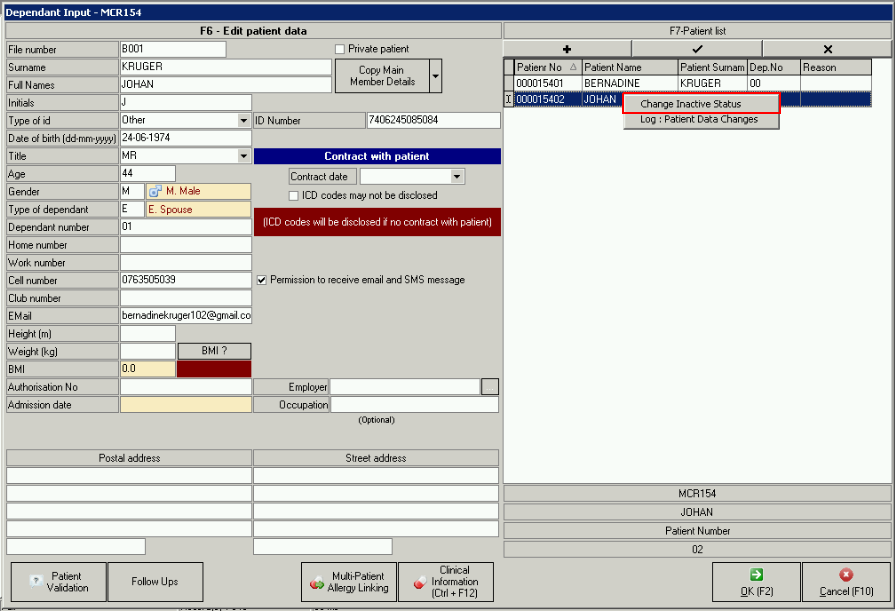Viewport: 895px width, 611px height.
Task: Click into the Cell number field
Action: coord(185,280)
